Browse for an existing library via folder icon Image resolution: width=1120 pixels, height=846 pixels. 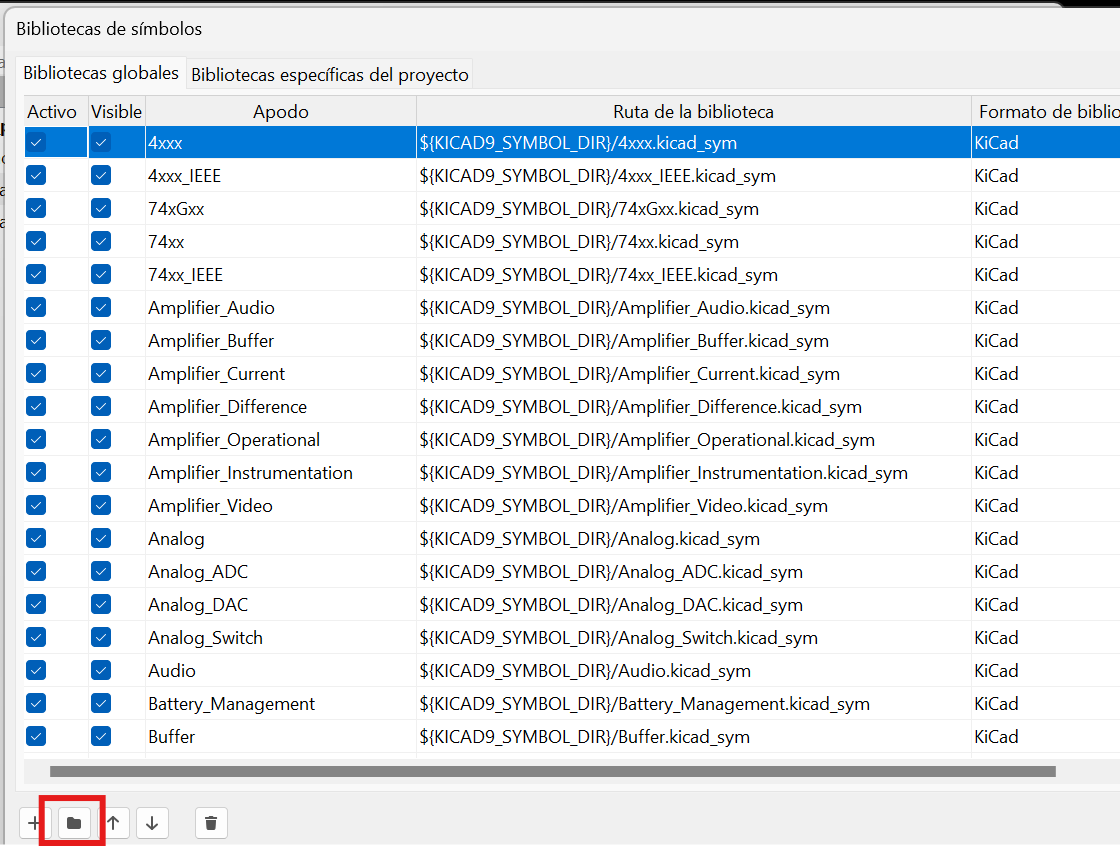point(74,823)
